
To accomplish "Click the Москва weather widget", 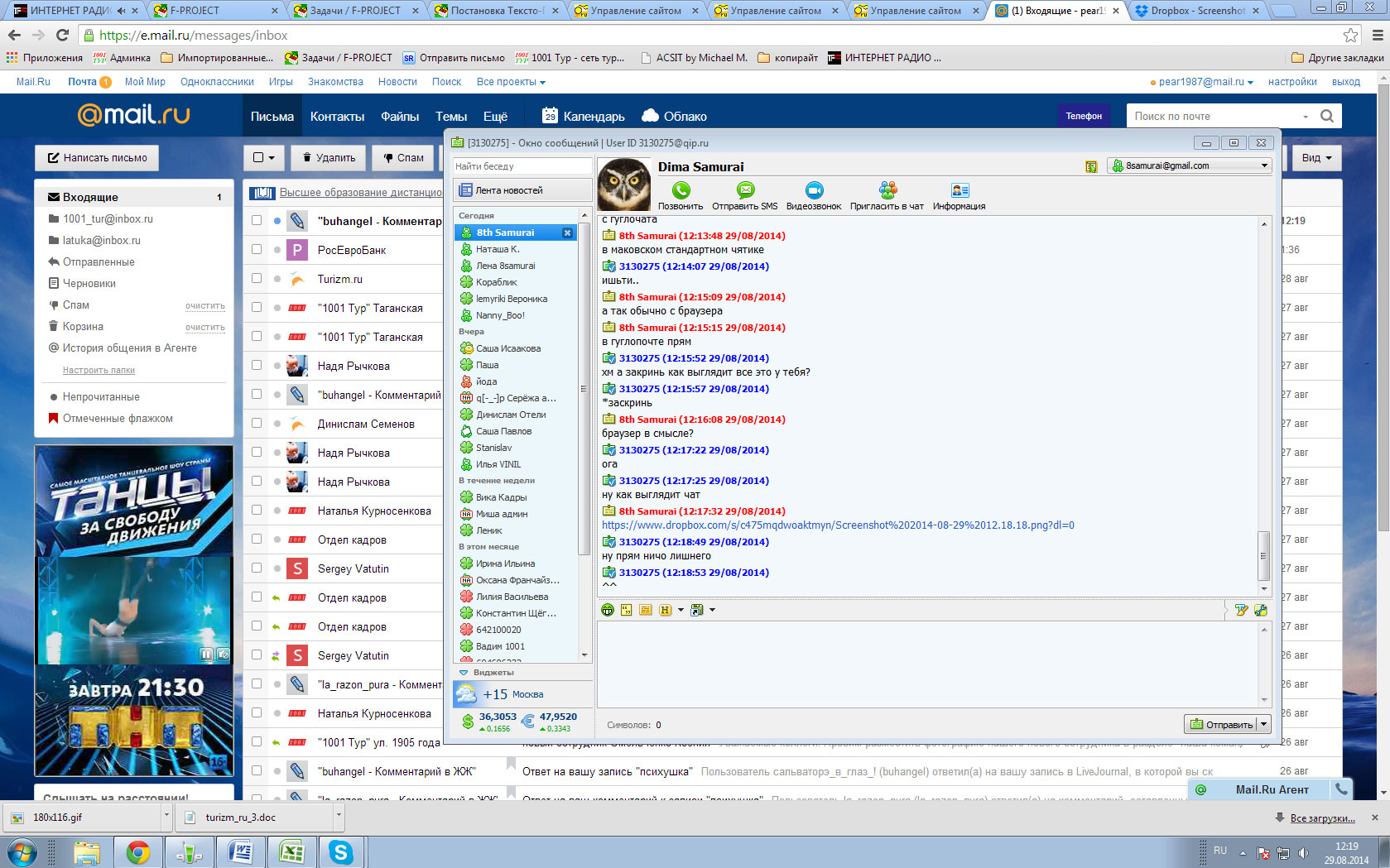I will [x=523, y=694].
